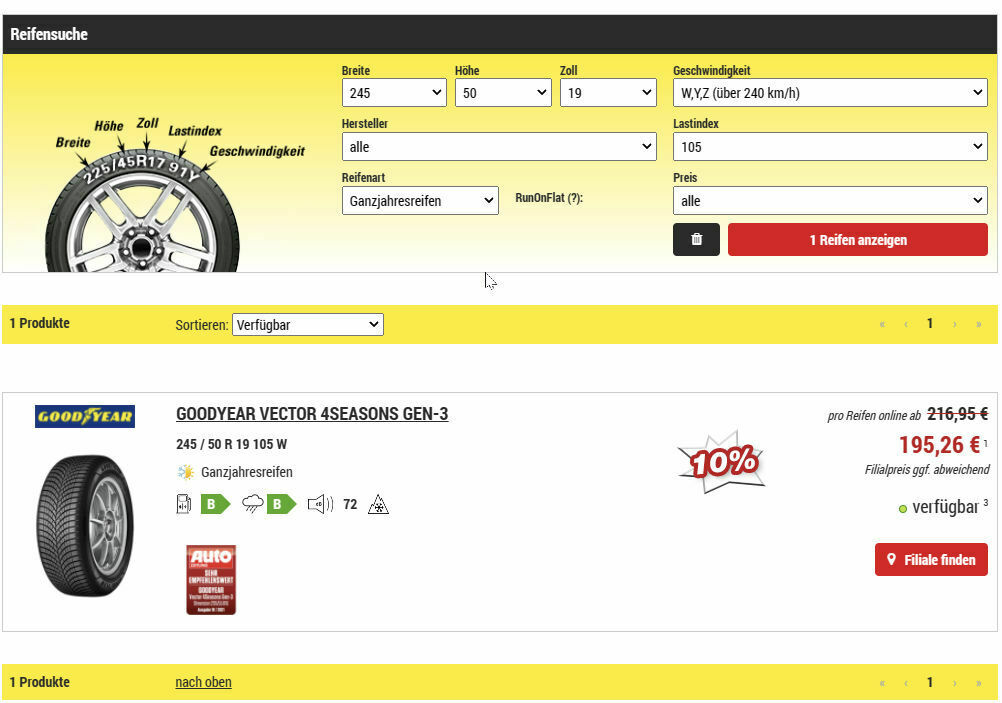Expand the Reifenart tyre type dropdown
1002x703 pixels.
(x=419, y=201)
